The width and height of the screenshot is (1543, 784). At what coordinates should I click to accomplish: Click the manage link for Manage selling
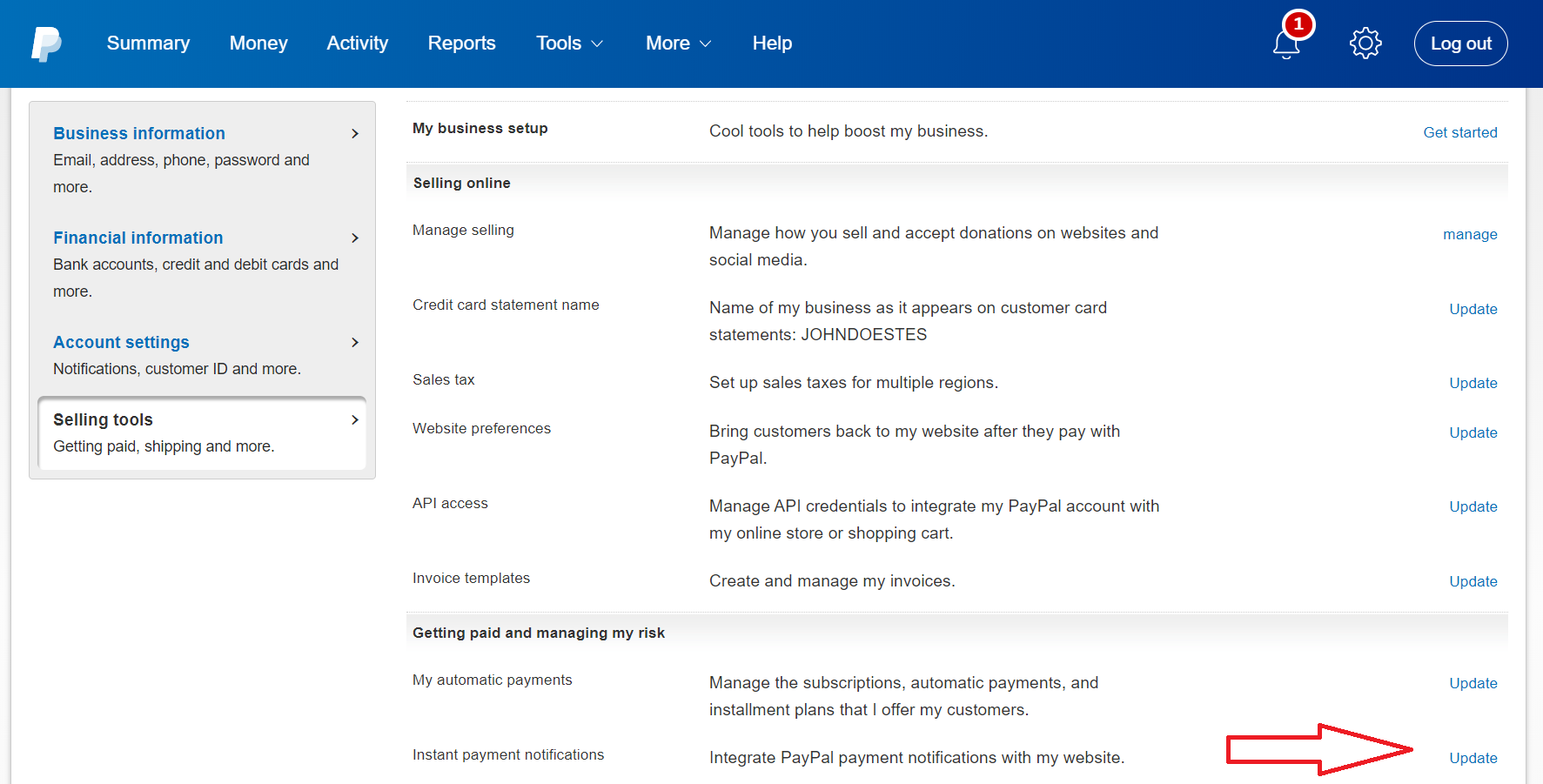coord(1469,234)
